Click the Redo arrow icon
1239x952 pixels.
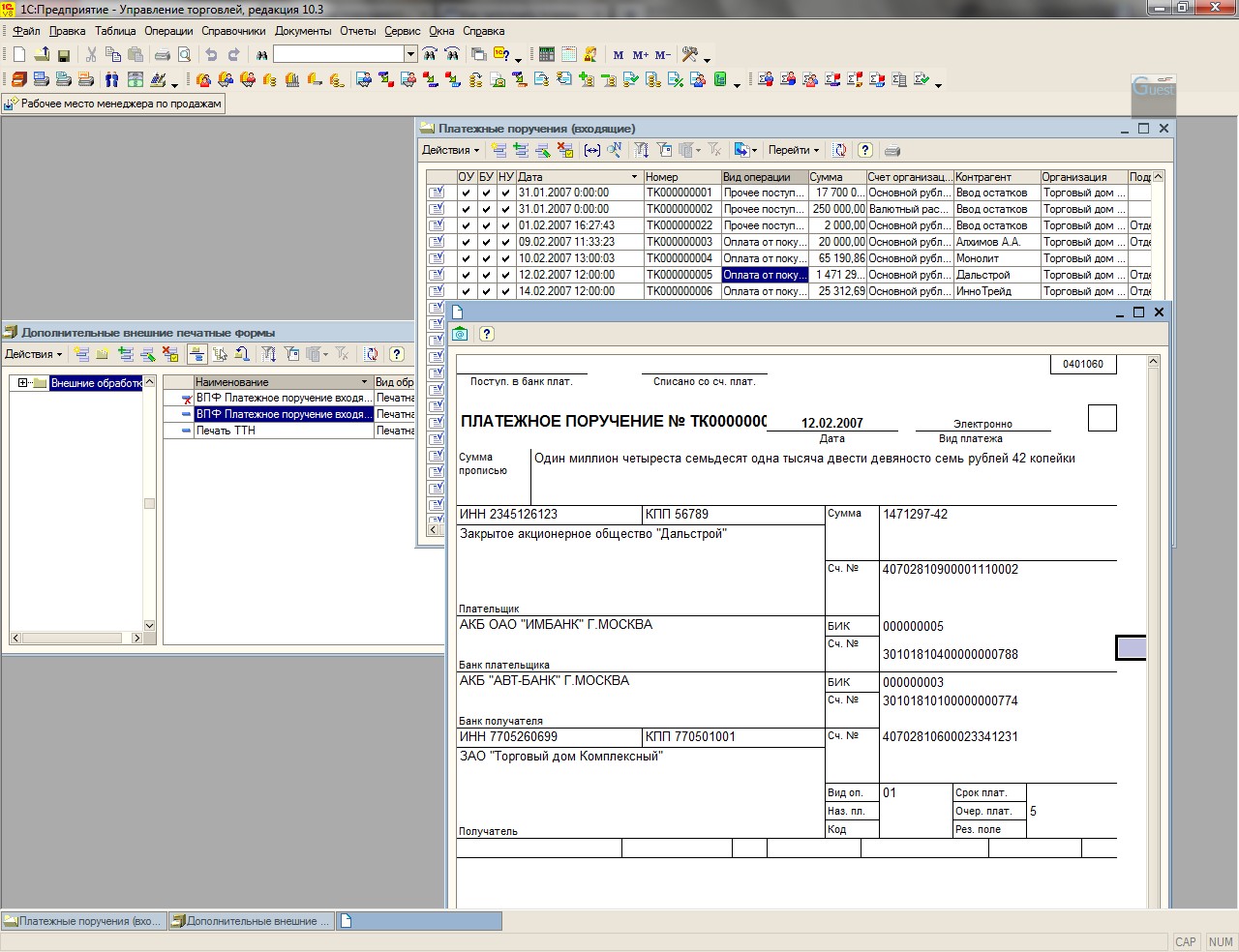(233, 55)
